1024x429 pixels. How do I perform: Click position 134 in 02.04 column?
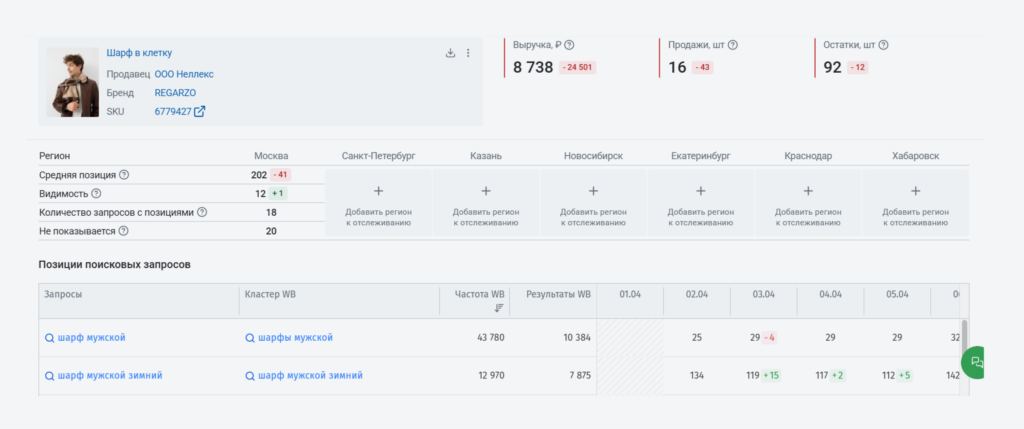pyautogui.click(x=697, y=376)
